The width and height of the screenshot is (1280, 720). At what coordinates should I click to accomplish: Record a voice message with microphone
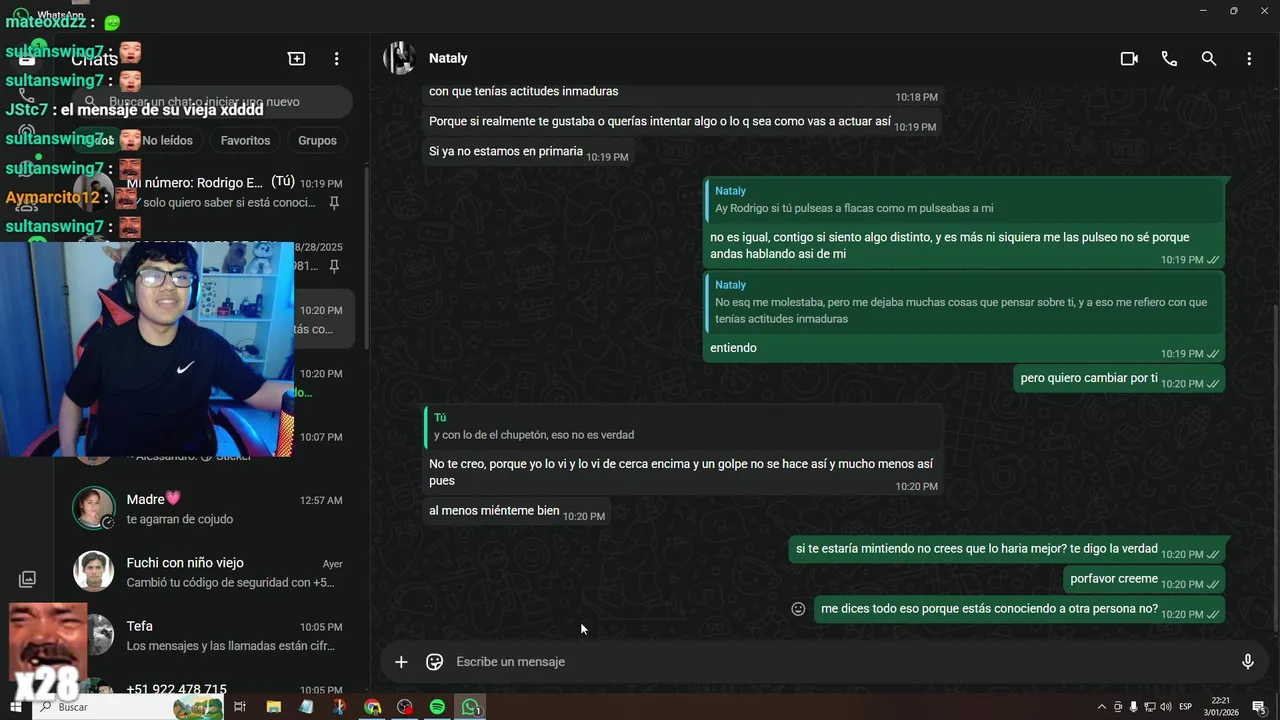coord(1248,662)
